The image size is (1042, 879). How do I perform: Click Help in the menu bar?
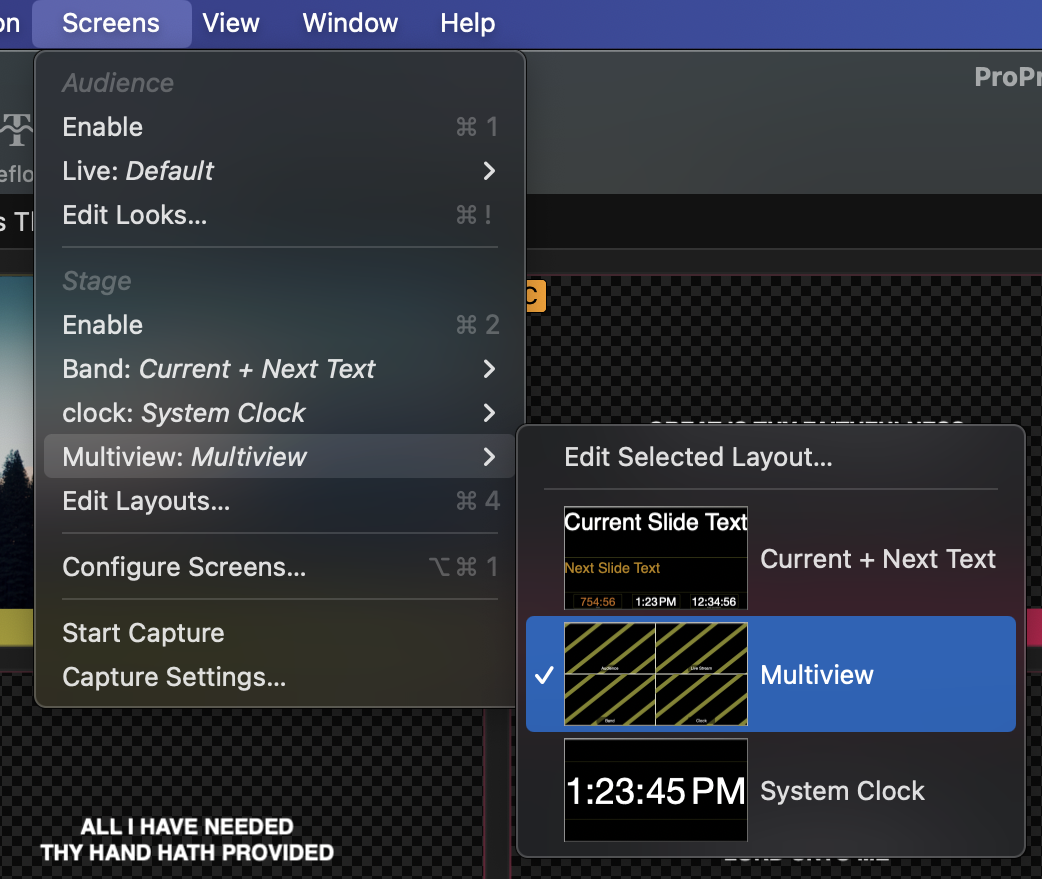tap(467, 23)
